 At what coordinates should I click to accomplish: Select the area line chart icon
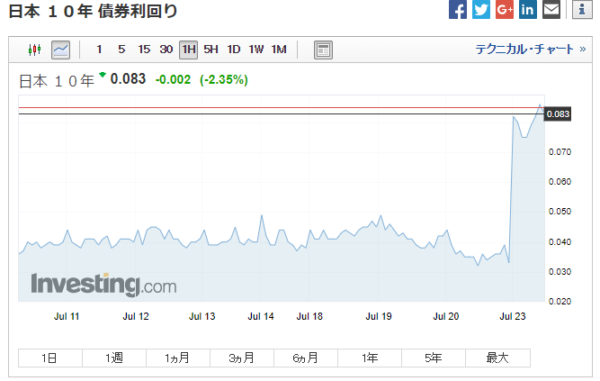point(61,50)
